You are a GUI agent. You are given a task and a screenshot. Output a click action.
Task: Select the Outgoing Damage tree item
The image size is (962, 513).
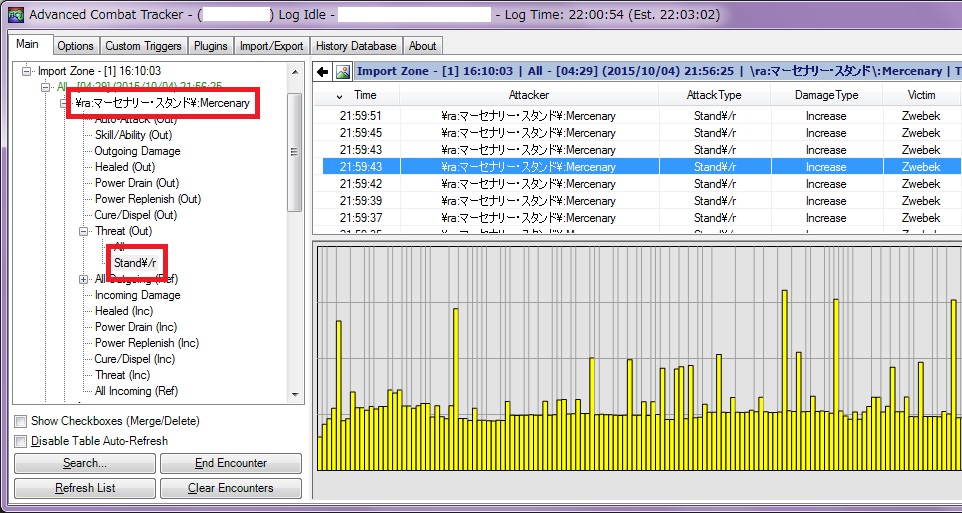click(137, 151)
